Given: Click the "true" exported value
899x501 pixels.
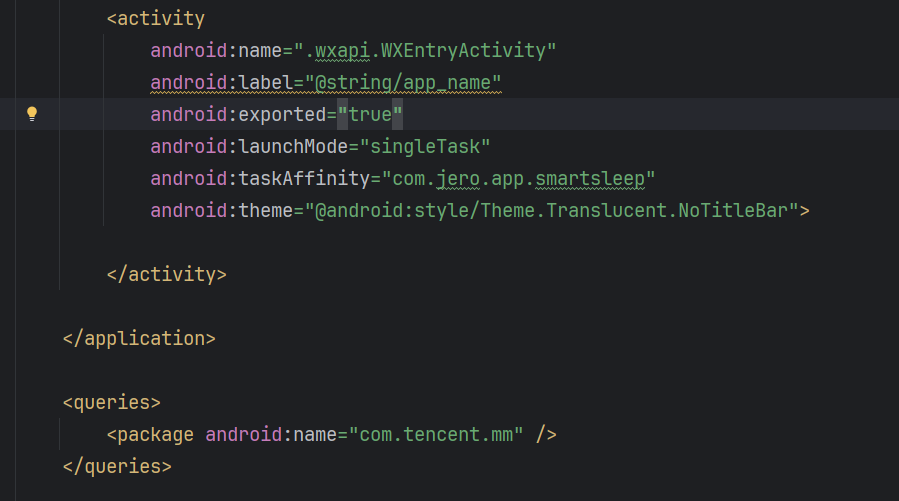Looking at the screenshot, I should 370,115.
